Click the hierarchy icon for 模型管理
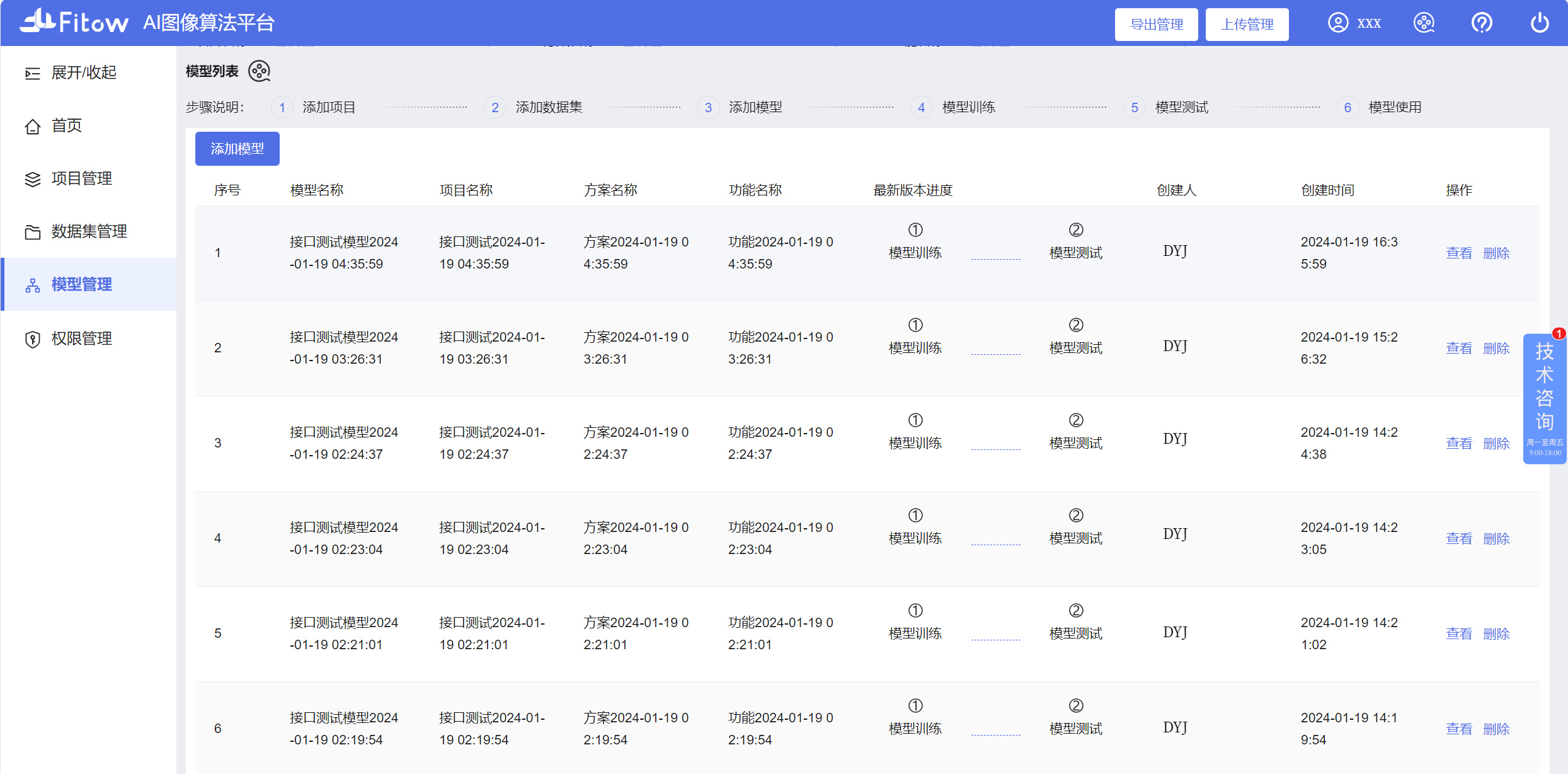1568x774 pixels. pos(33,285)
